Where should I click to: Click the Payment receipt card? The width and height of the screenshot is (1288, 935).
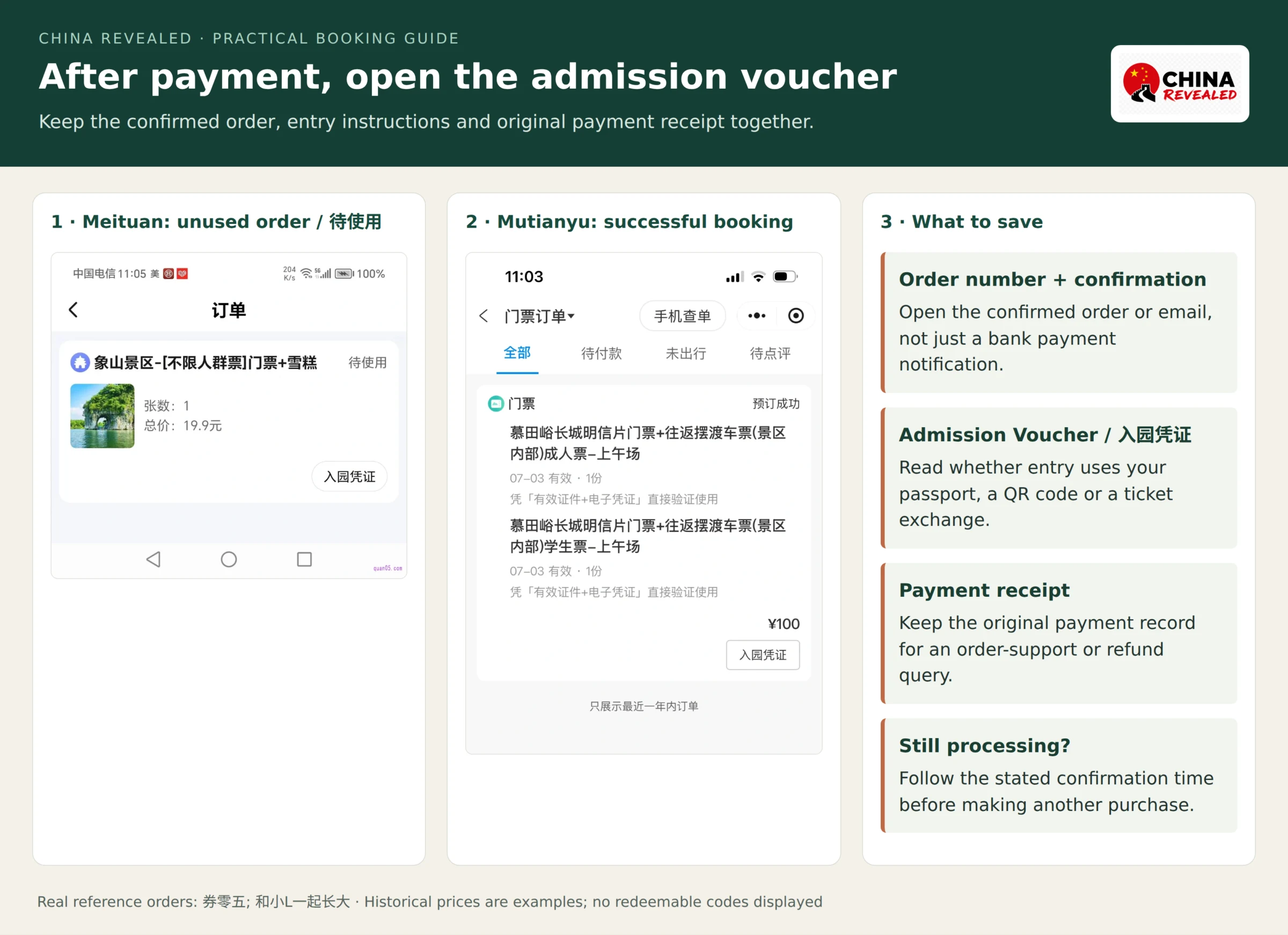tap(1058, 633)
